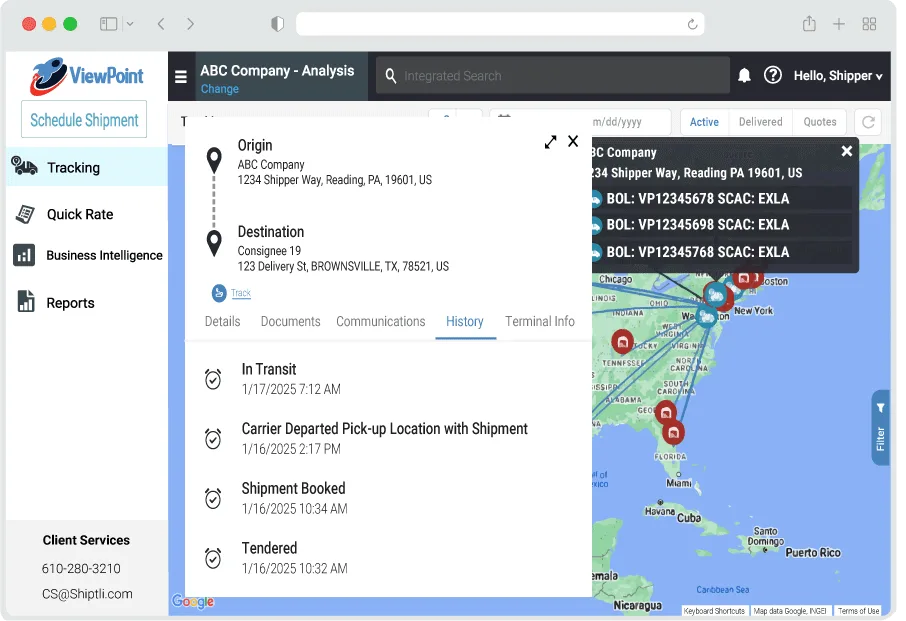
Task: Open the Communications tab
Action: tap(381, 321)
